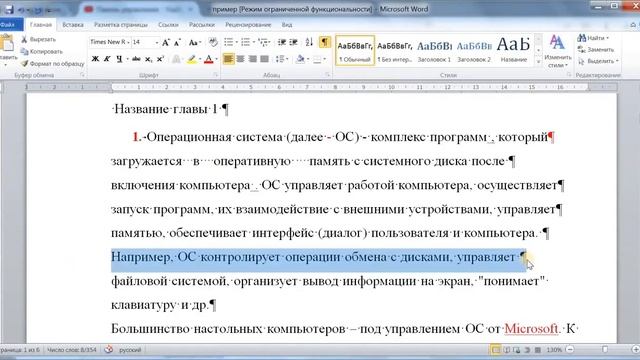Apply the Название style

coord(513,51)
